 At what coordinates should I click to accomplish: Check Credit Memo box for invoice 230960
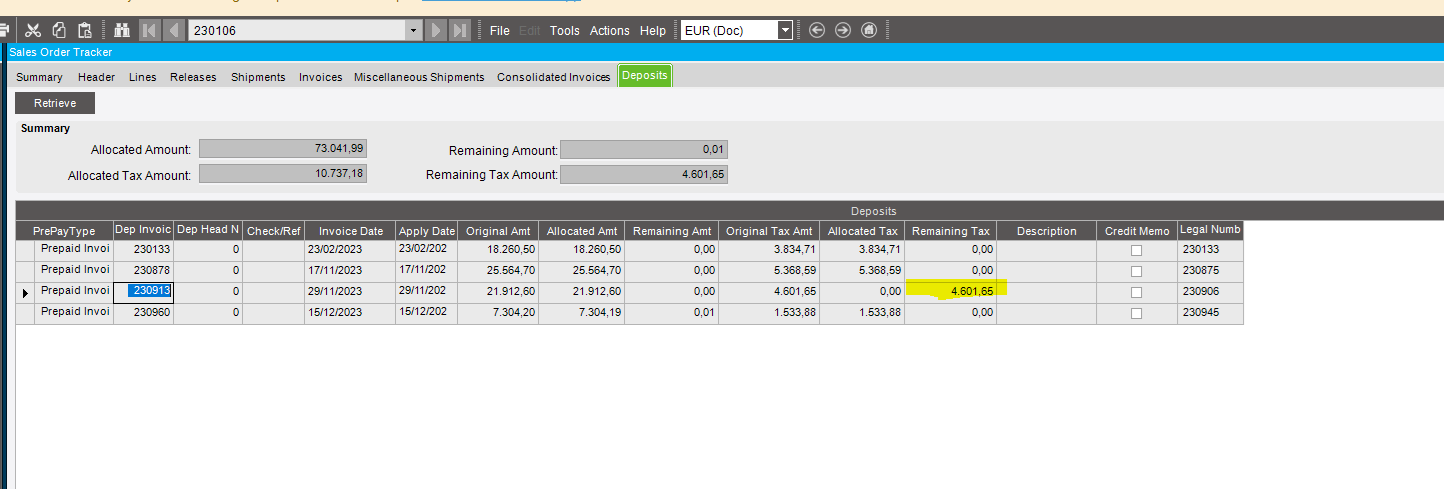(1136, 313)
